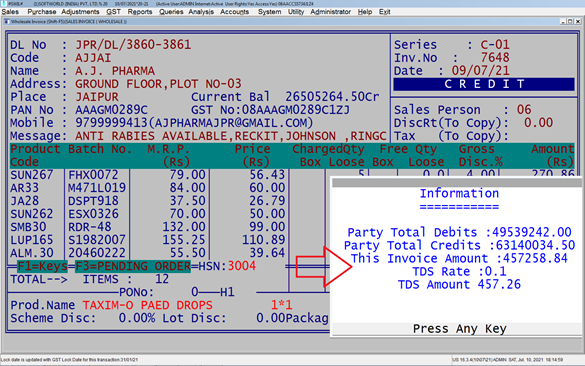The image size is (585, 366).
Task: Click Scheme Disc value 0.00%
Action: coord(137,319)
